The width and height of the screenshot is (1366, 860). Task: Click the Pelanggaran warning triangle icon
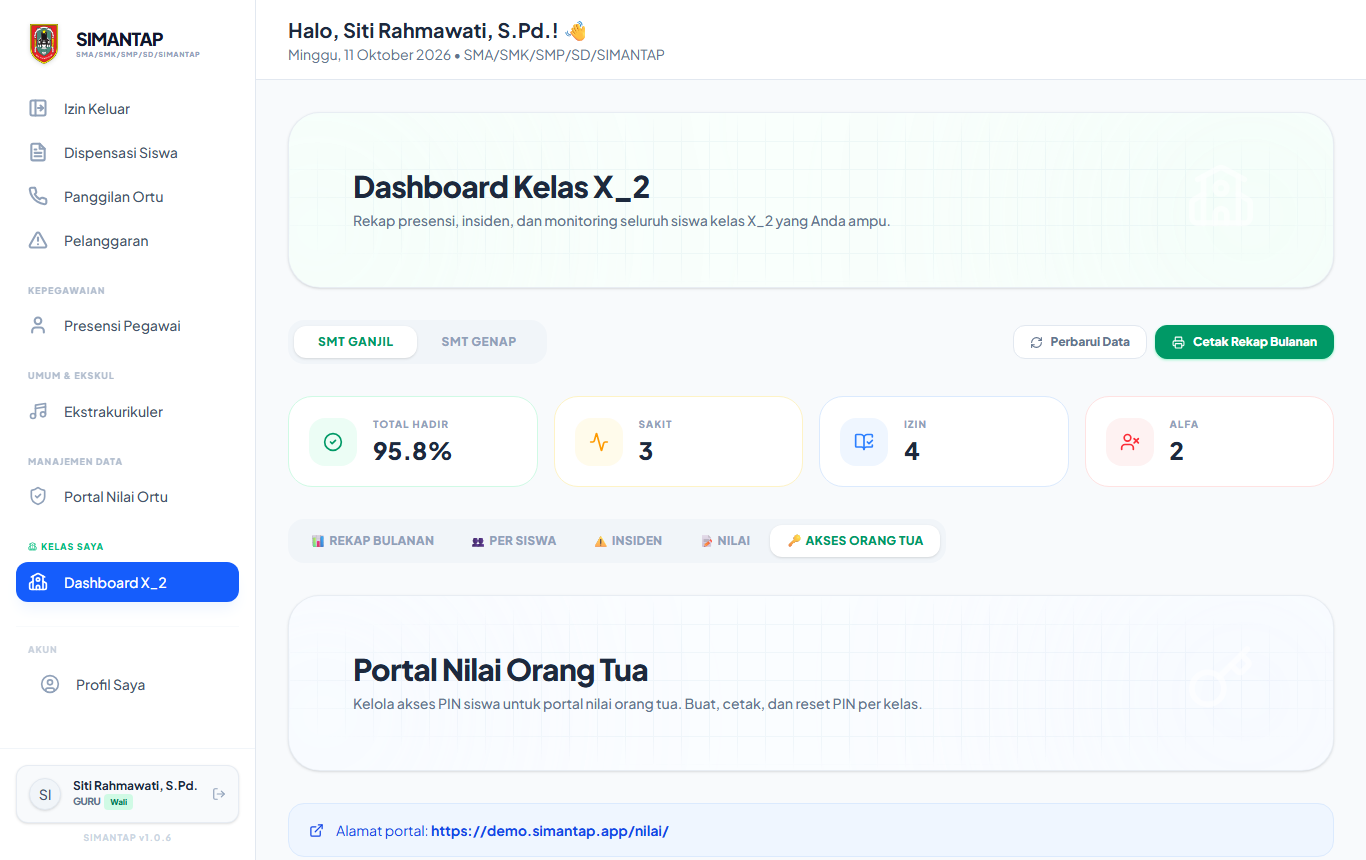[38, 240]
